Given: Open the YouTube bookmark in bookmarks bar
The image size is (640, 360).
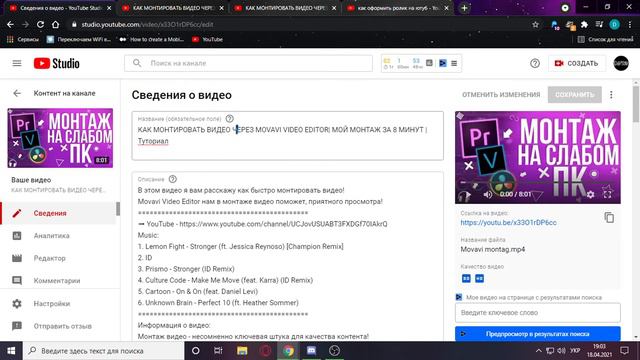Looking at the screenshot, I should [x=207, y=39].
